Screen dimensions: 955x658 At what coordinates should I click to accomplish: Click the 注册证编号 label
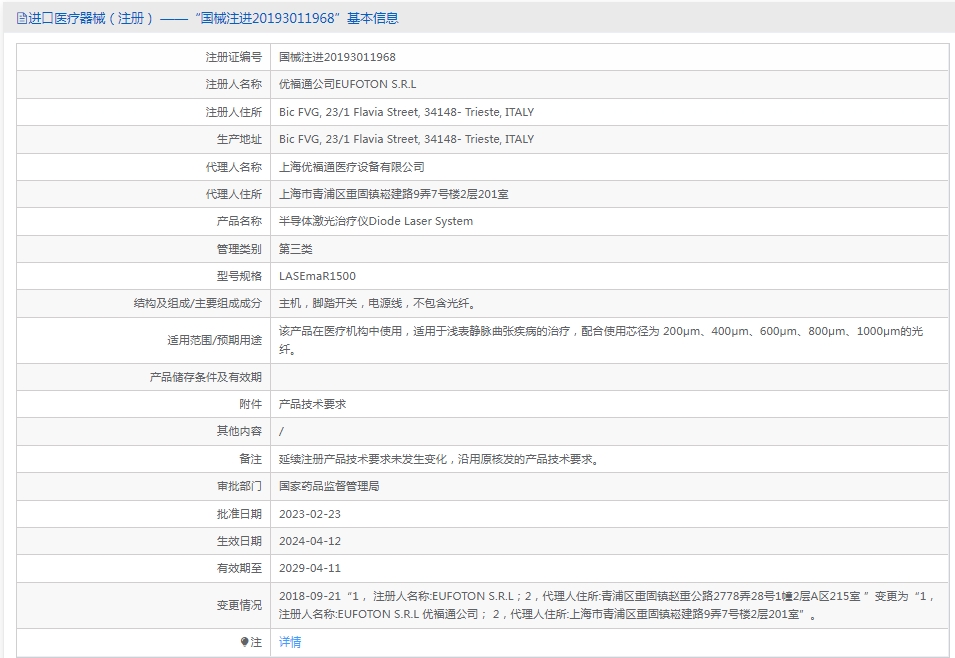[x=233, y=57]
